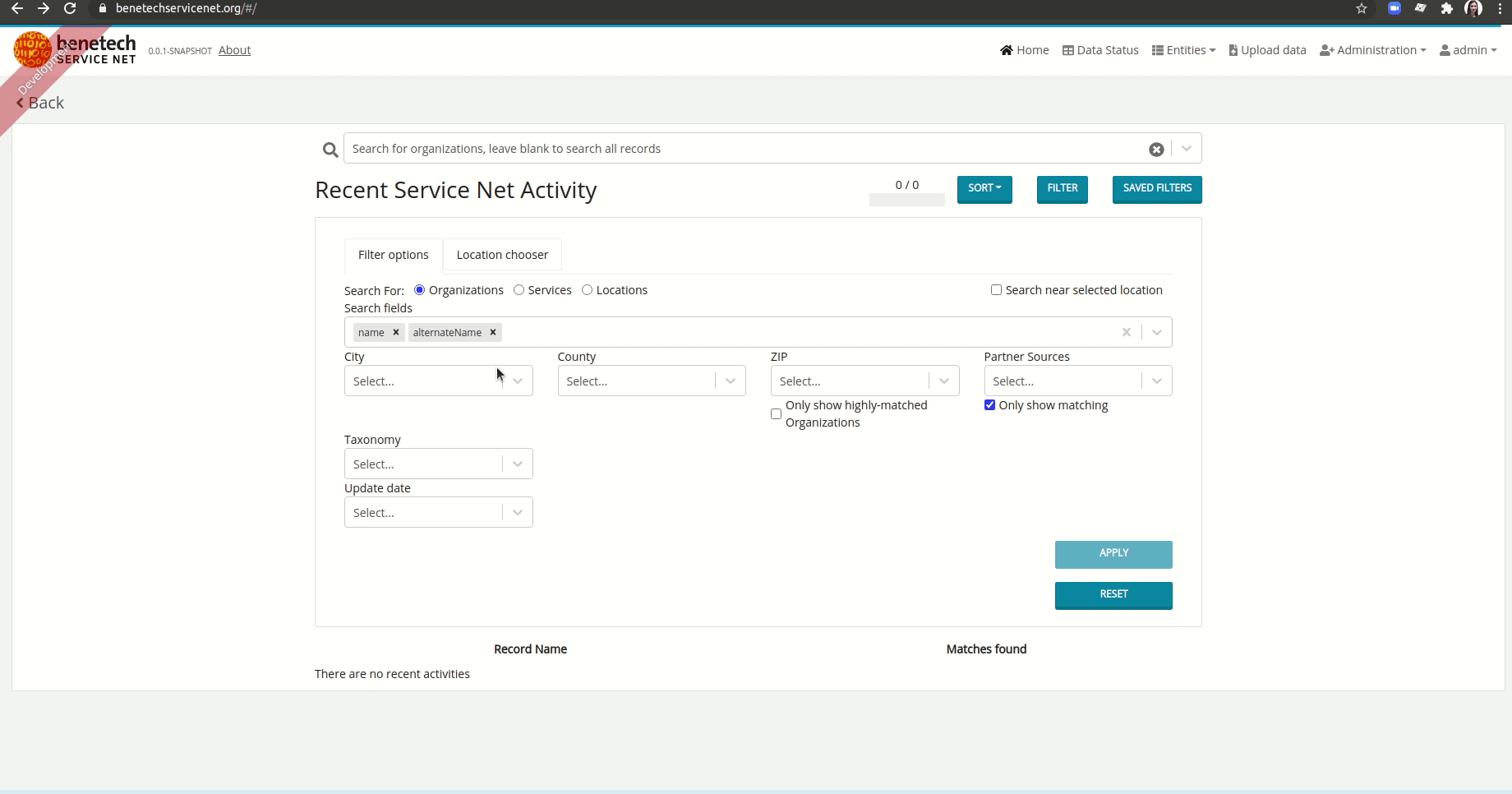Viewport: 1512px width, 794px height.
Task: Expand the Search fields dropdown arrow
Action: coord(1157,332)
